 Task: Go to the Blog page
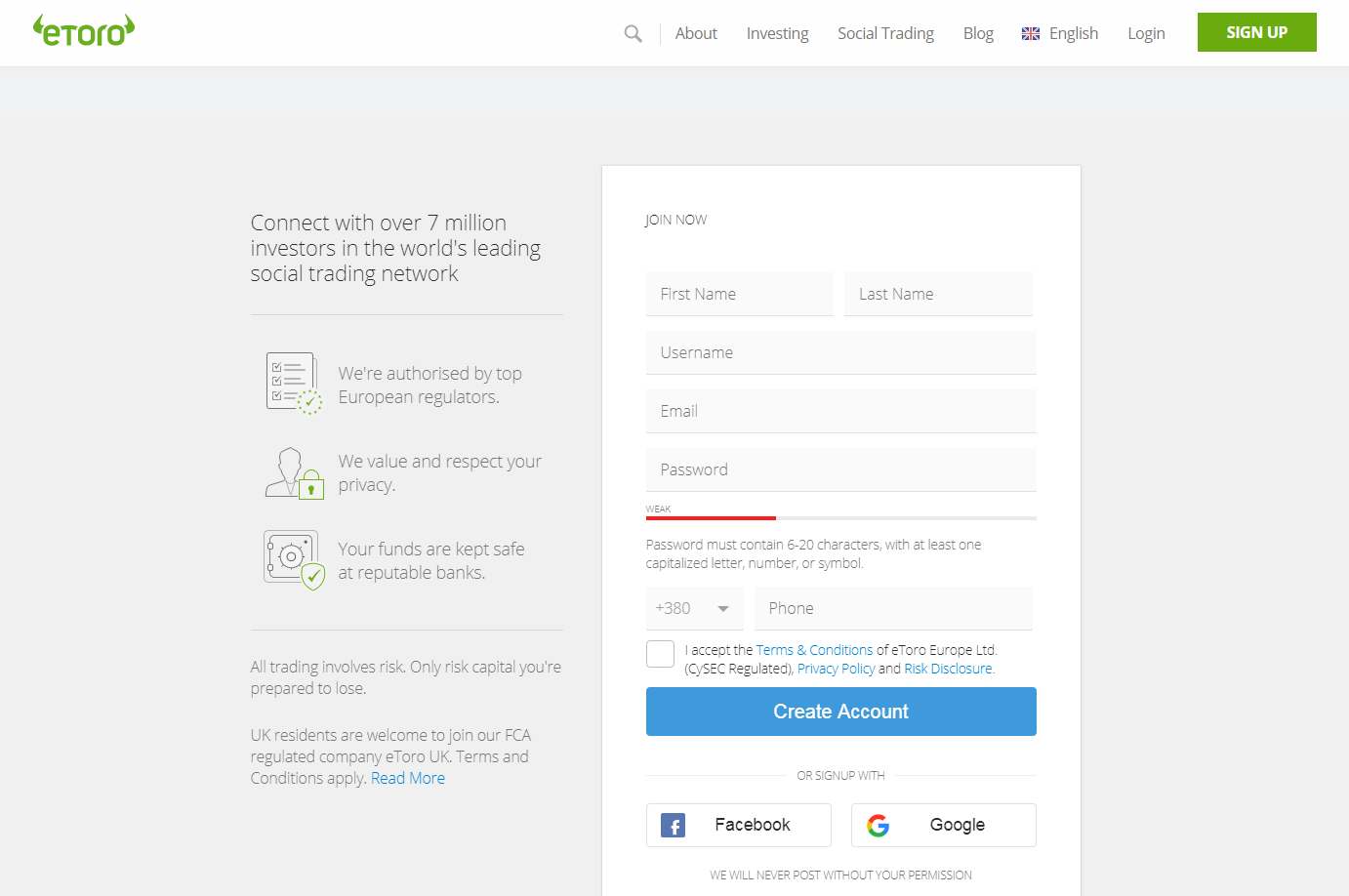click(x=978, y=33)
